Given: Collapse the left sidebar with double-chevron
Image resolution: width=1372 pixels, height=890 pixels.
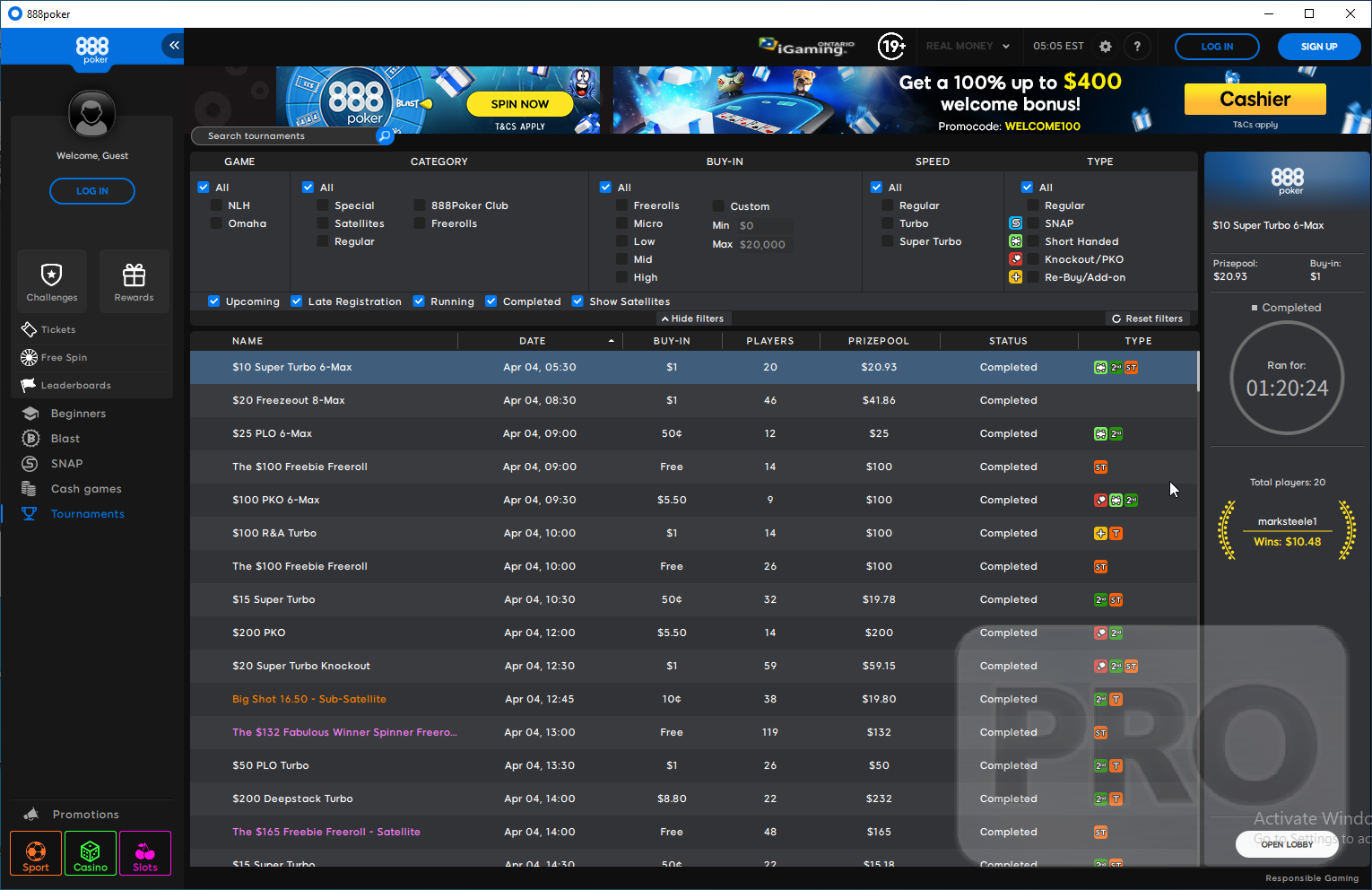Looking at the screenshot, I should pyautogui.click(x=173, y=46).
